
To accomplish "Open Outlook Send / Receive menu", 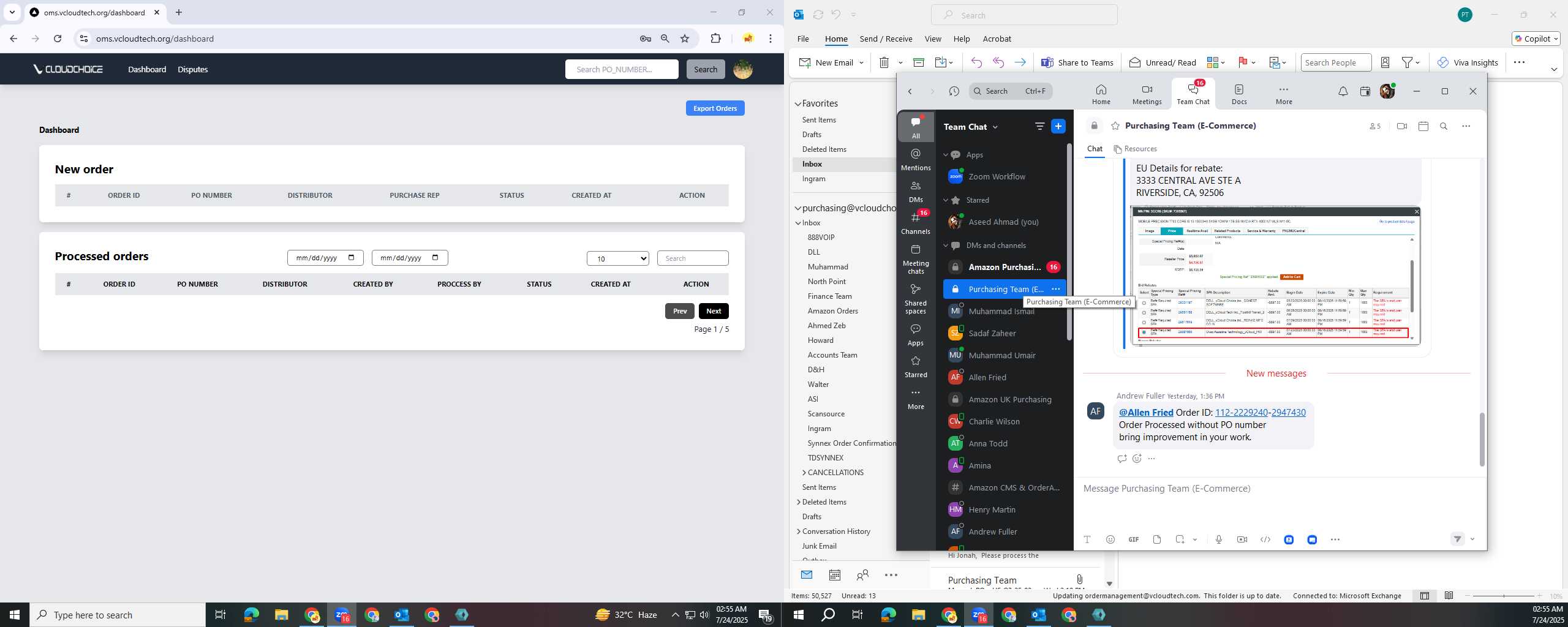I will [886, 39].
